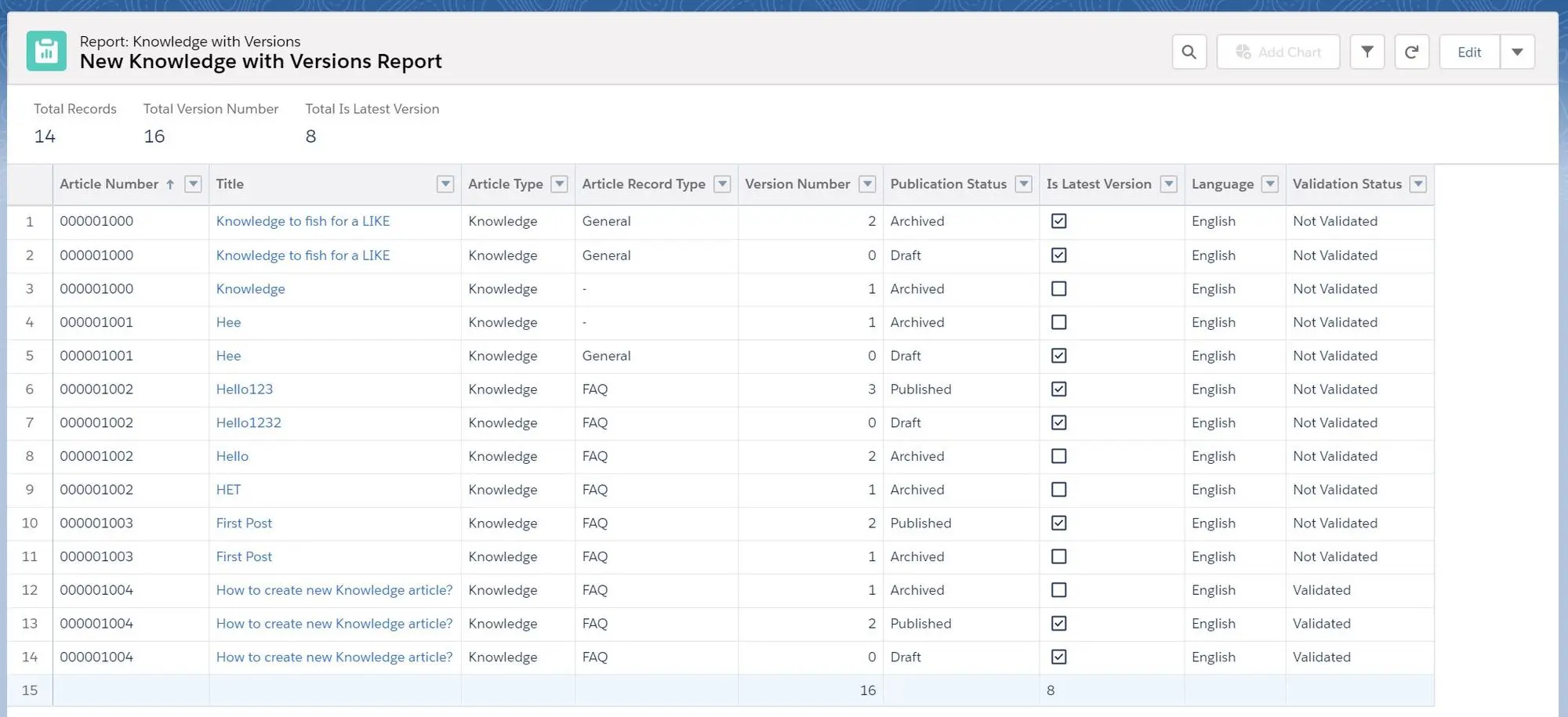Open the filter funnel icon
1568x717 pixels.
[x=1367, y=52]
